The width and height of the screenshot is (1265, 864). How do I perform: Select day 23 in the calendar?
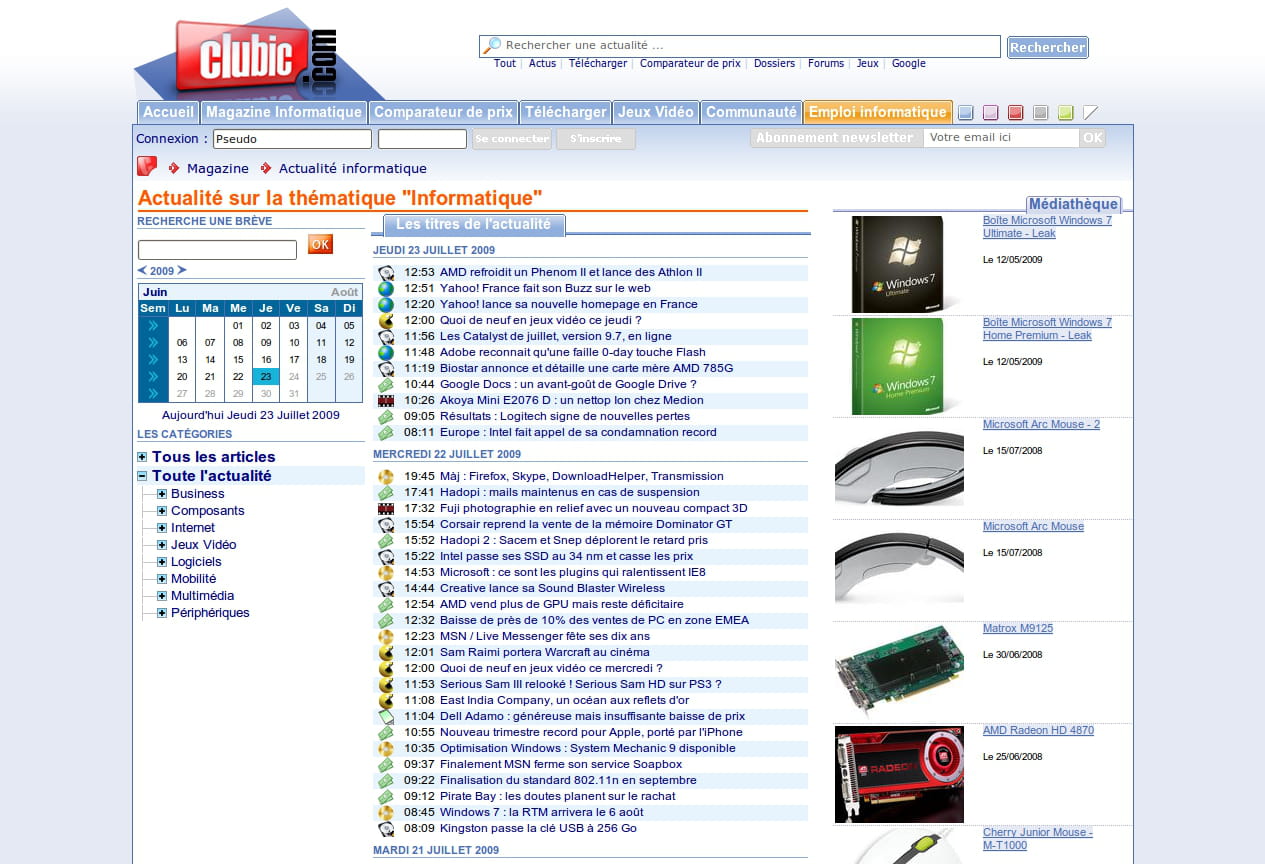266,377
